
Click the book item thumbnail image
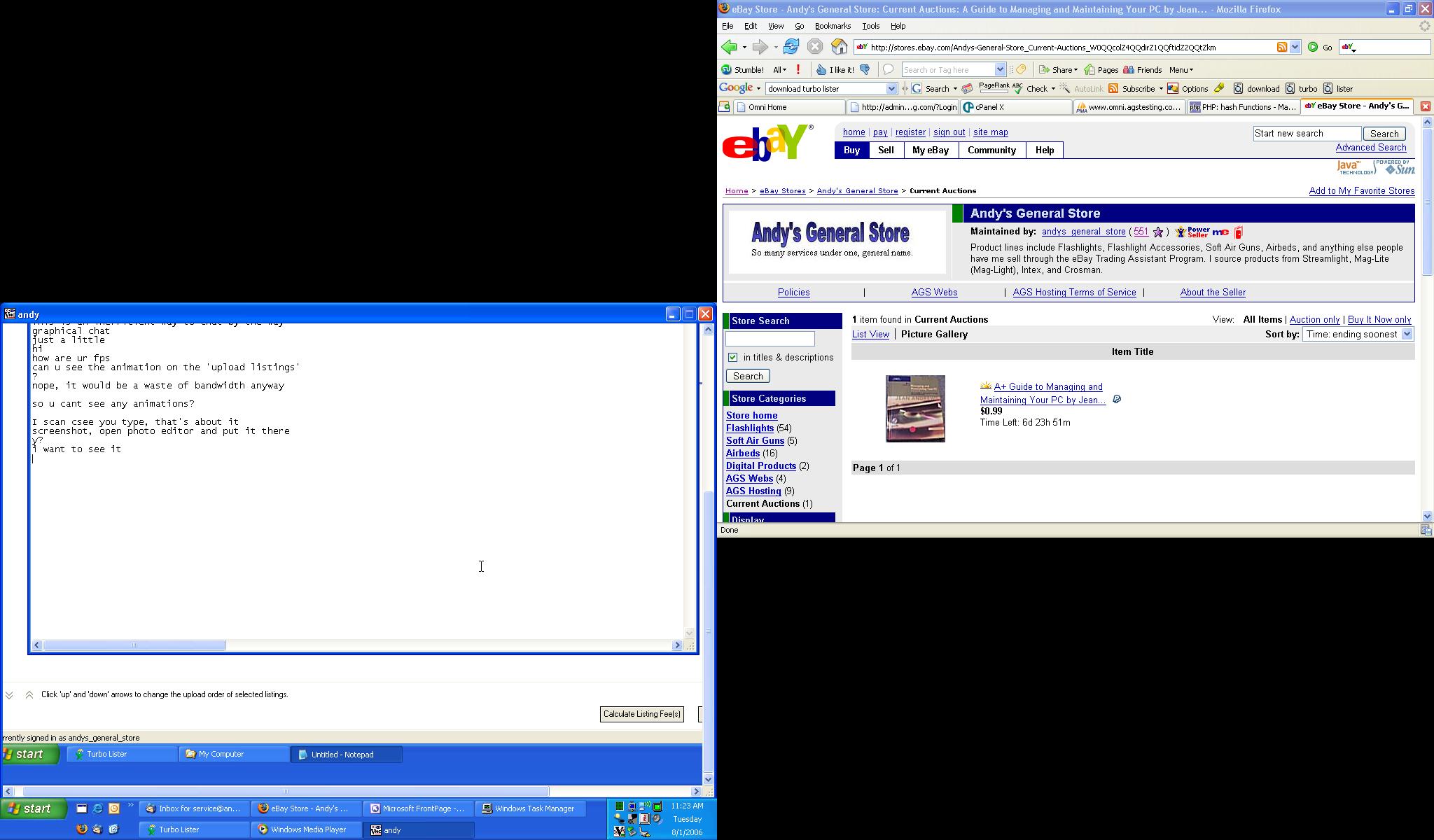[x=915, y=409]
